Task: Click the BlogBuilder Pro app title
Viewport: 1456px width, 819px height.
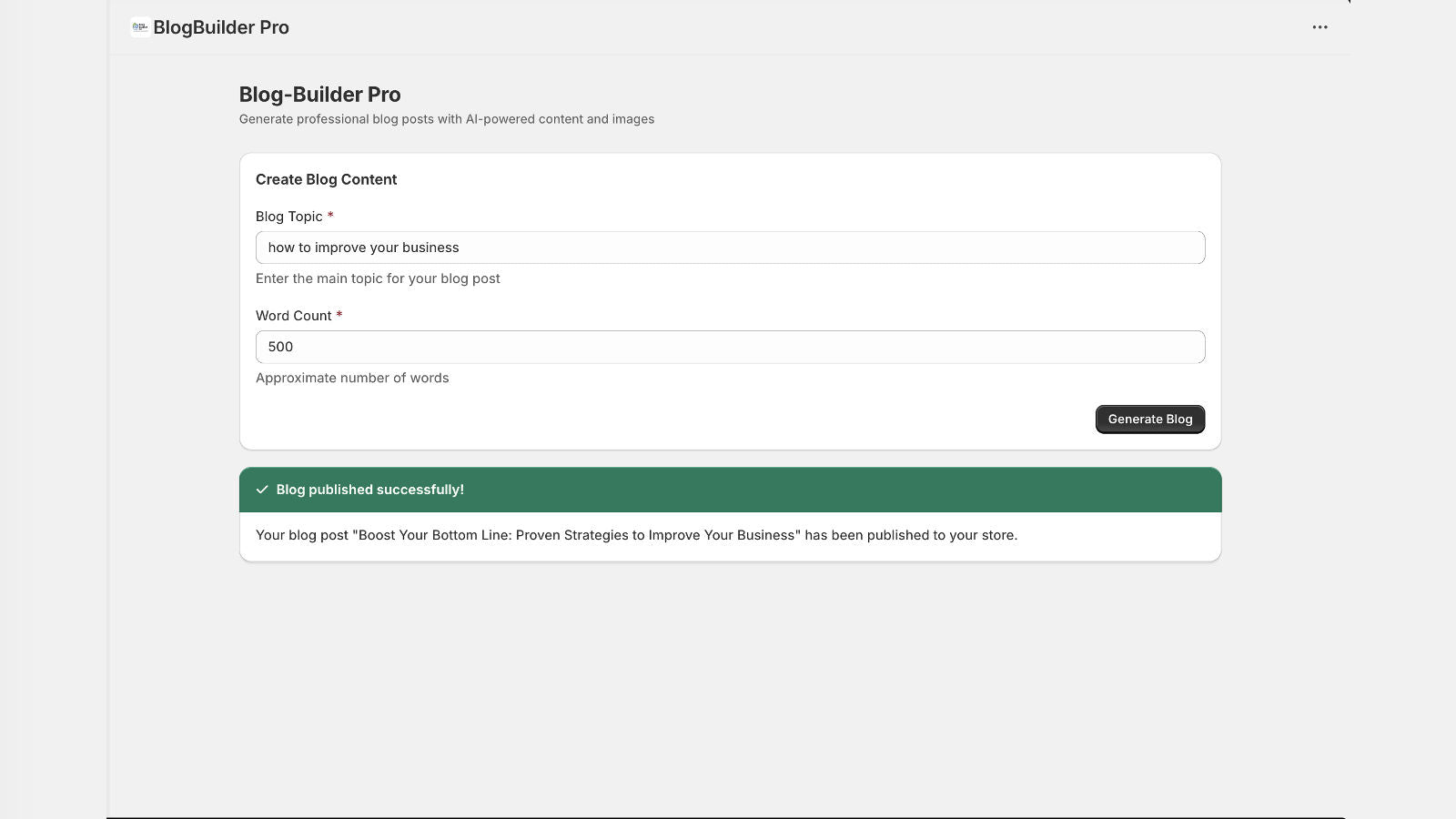Action: (x=221, y=27)
